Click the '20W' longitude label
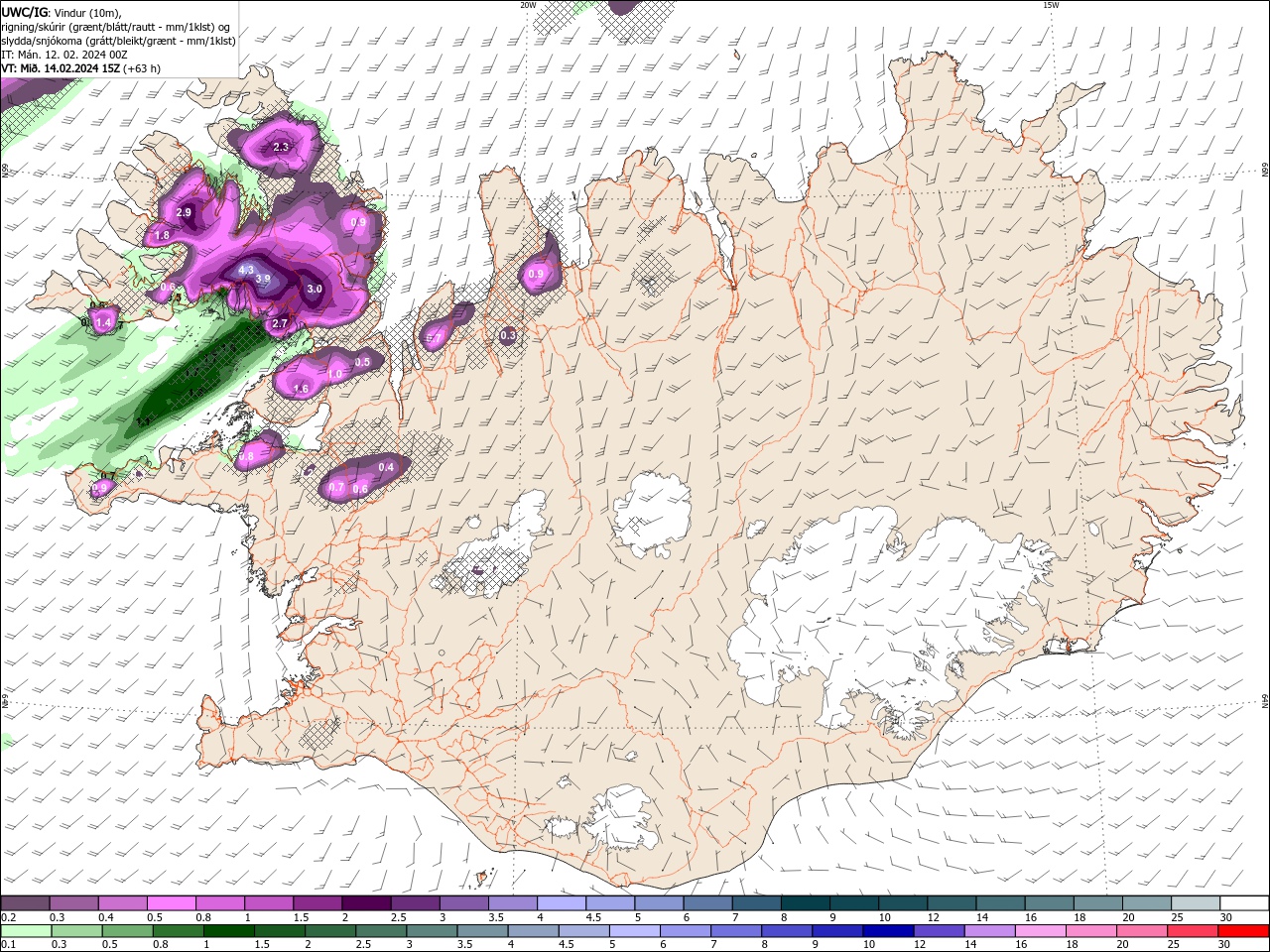 [527, 5]
